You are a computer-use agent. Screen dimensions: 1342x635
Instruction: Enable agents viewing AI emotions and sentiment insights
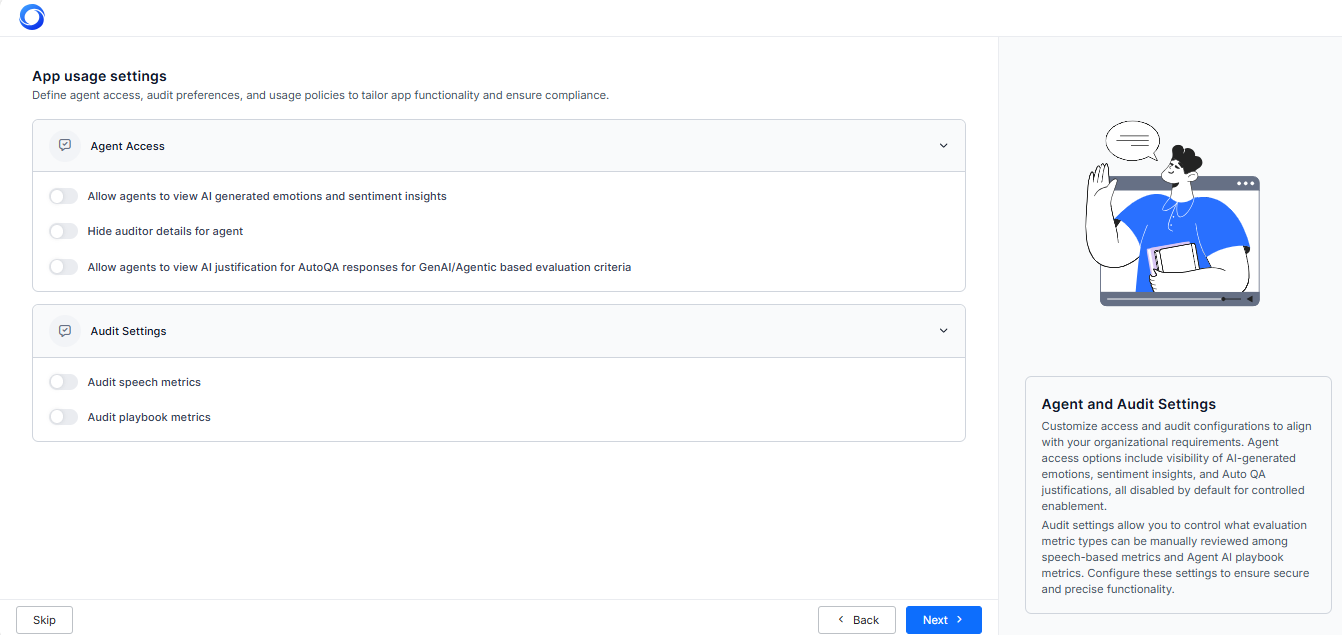63,196
